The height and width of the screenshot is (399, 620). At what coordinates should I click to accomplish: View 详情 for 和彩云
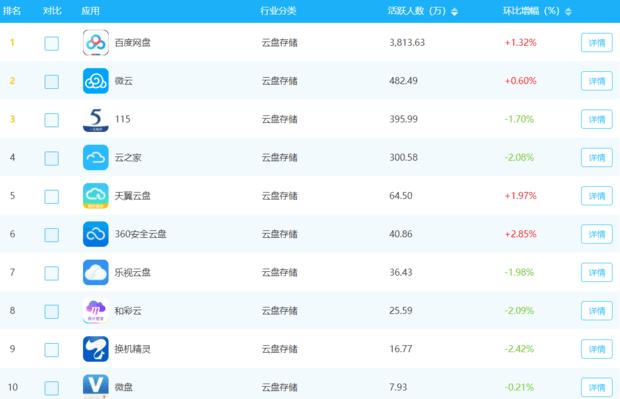point(597,311)
